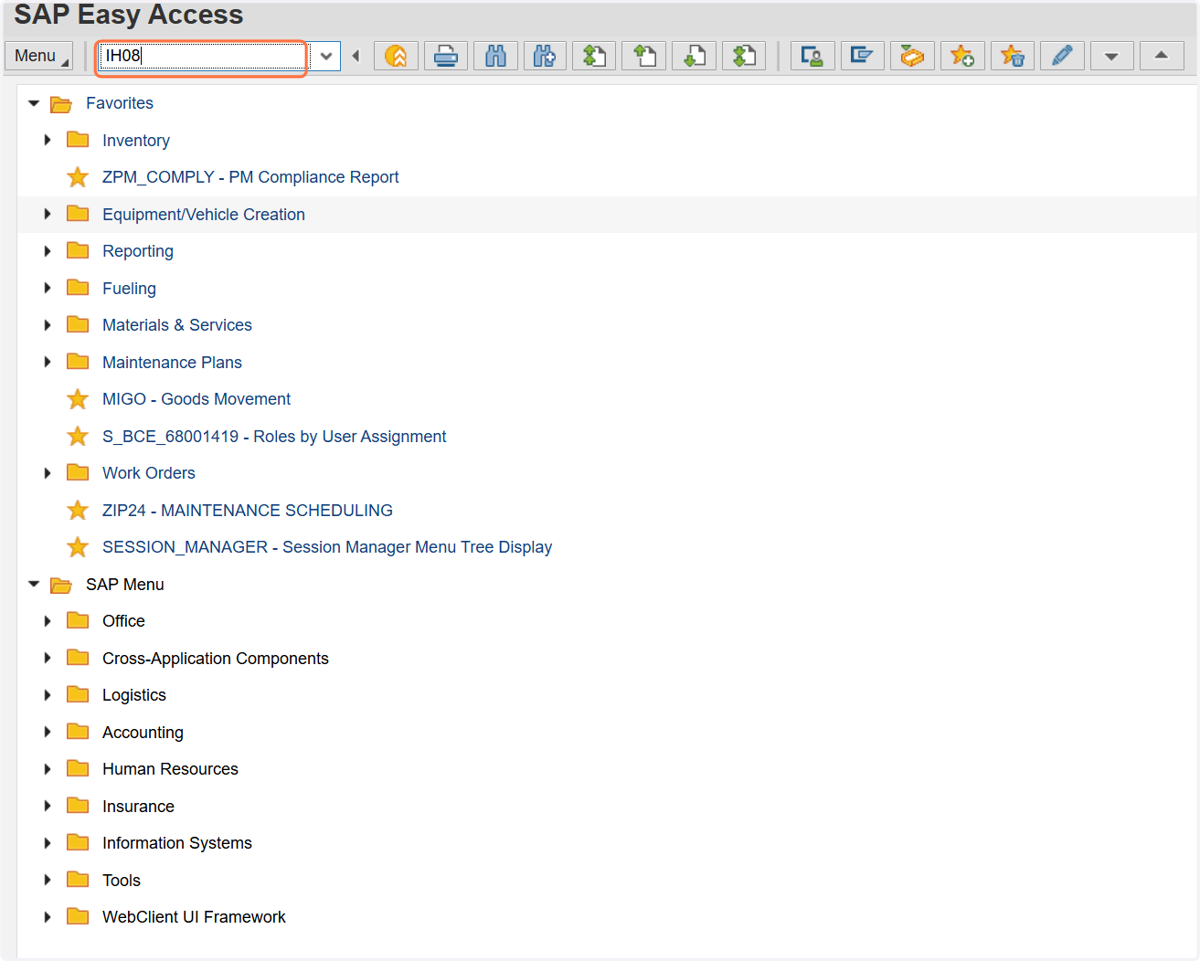Click star icon beside ZPM_COMPLY

[78, 178]
